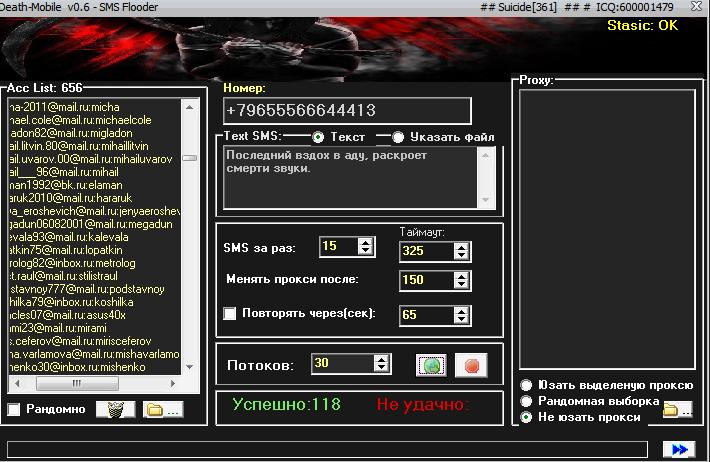Click the empty Proxy list box
The width and height of the screenshot is (710, 462).
pos(607,229)
